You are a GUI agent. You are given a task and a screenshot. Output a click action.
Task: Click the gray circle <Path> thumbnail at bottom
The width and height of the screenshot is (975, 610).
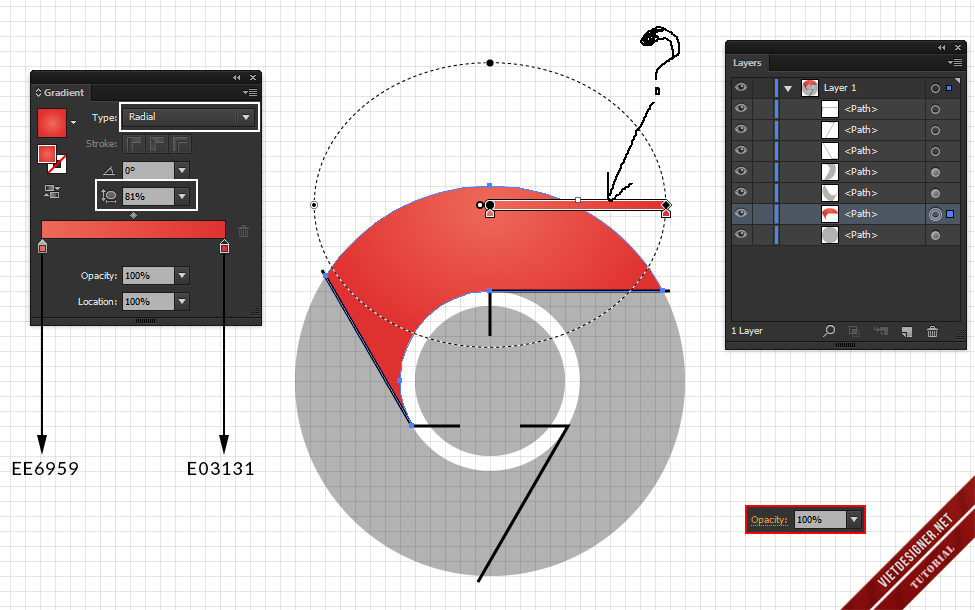830,235
